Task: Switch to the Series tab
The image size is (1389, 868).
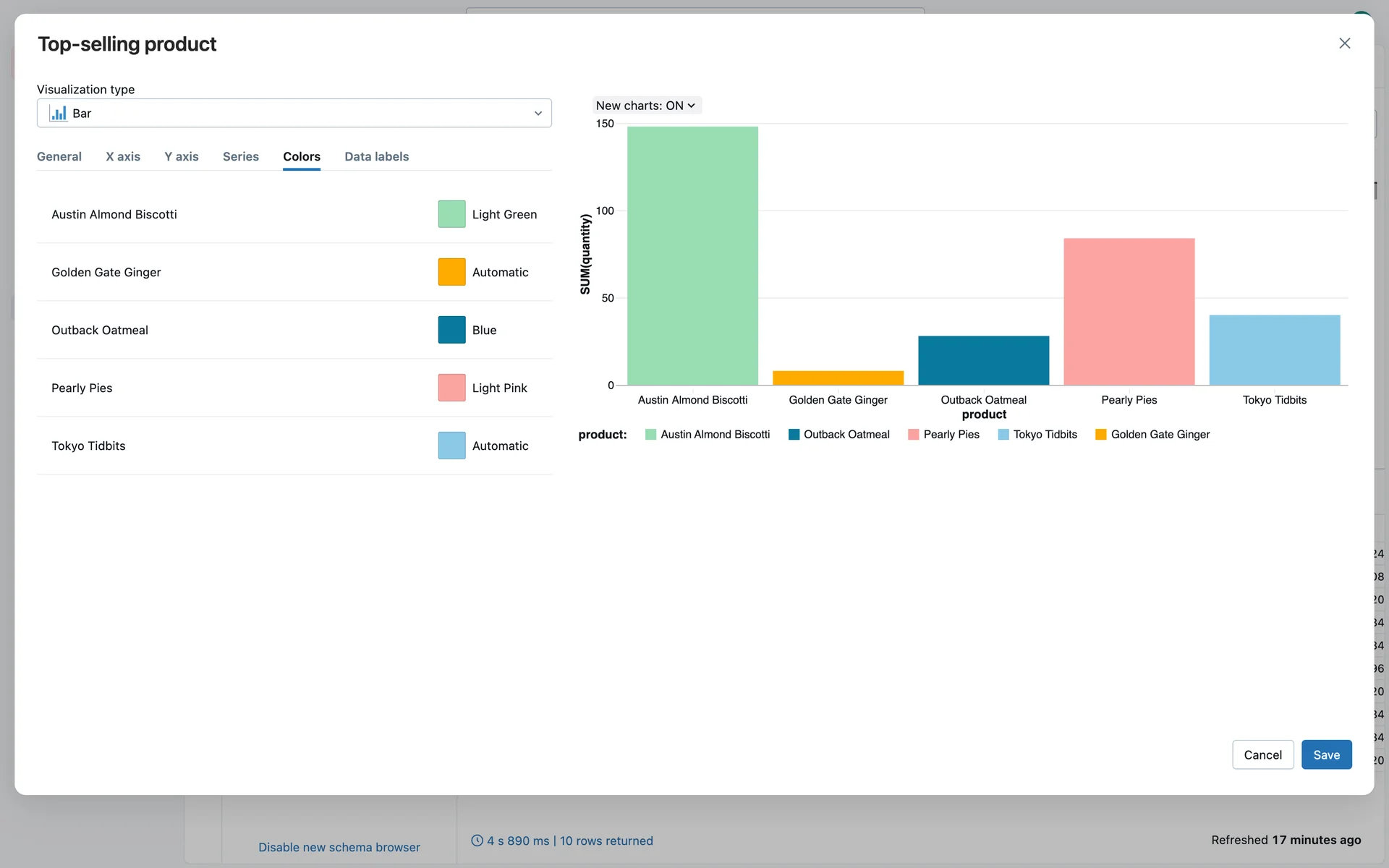Action: (x=240, y=157)
